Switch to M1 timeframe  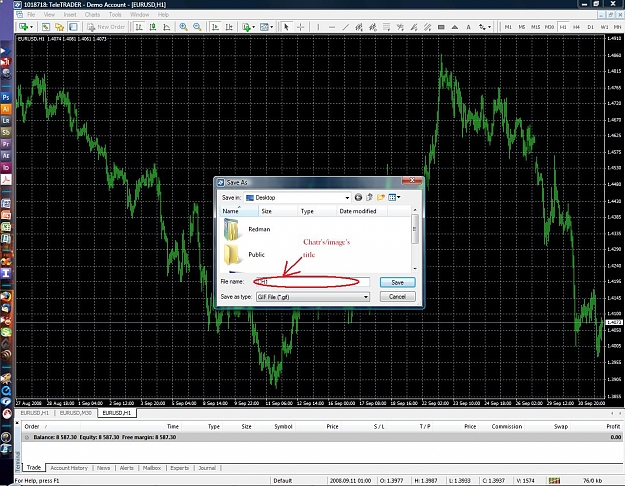pos(508,27)
